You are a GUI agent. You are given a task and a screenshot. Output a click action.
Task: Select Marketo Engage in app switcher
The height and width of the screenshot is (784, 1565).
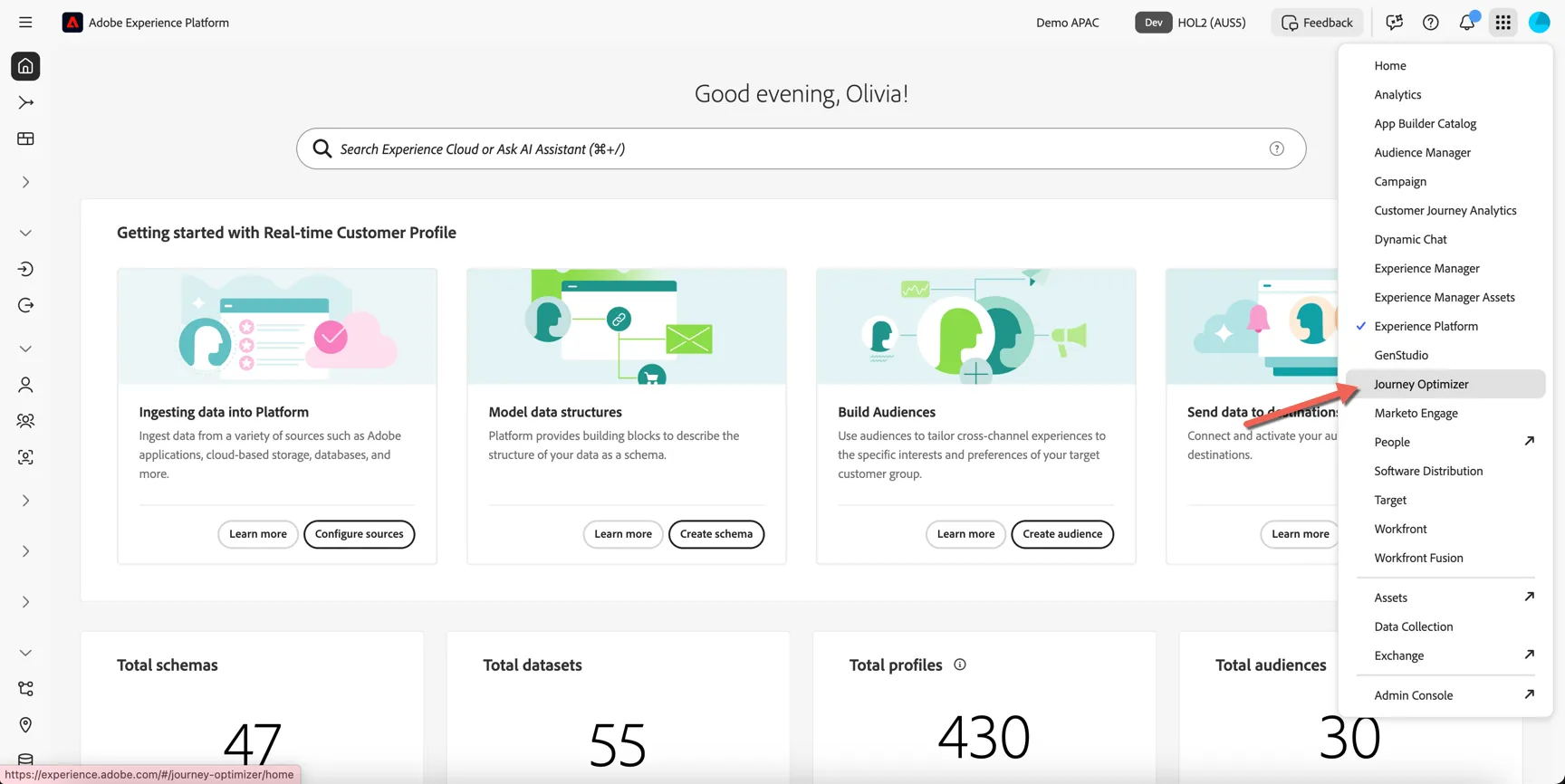pyautogui.click(x=1445, y=413)
